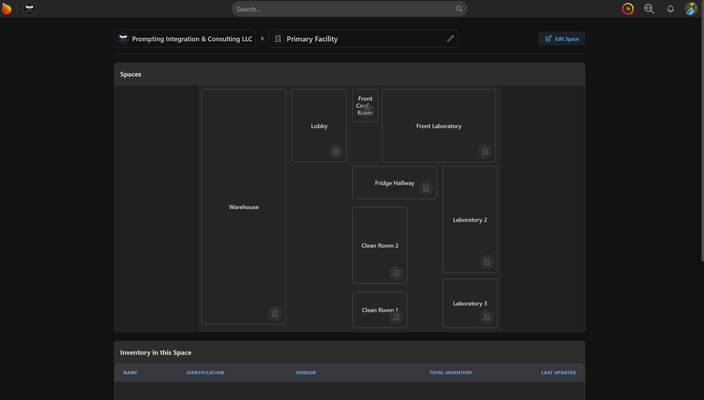
Task: Select the Front Conf Room space
Action: (365, 105)
